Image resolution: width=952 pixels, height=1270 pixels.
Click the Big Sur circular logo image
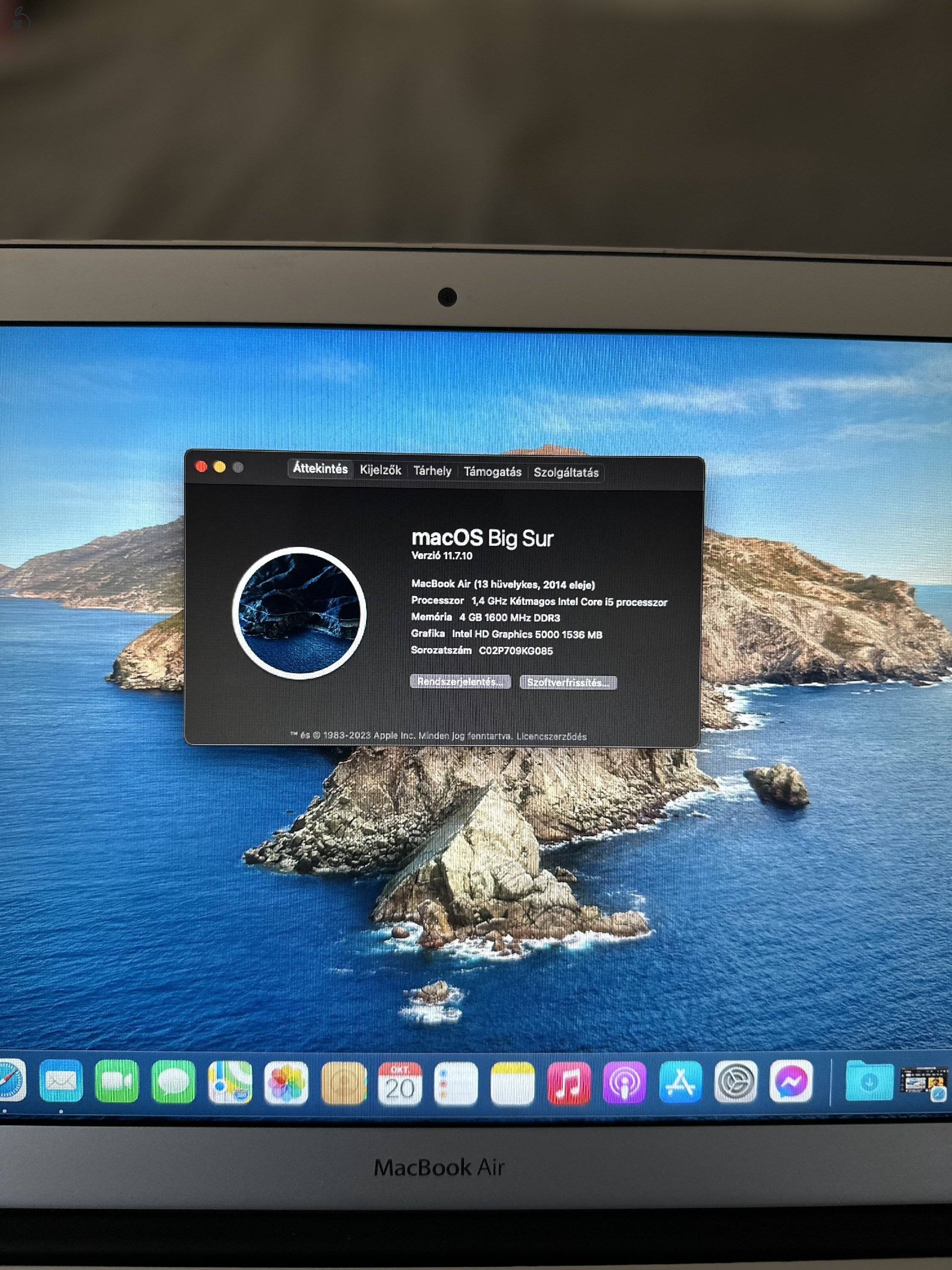tap(299, 613)
